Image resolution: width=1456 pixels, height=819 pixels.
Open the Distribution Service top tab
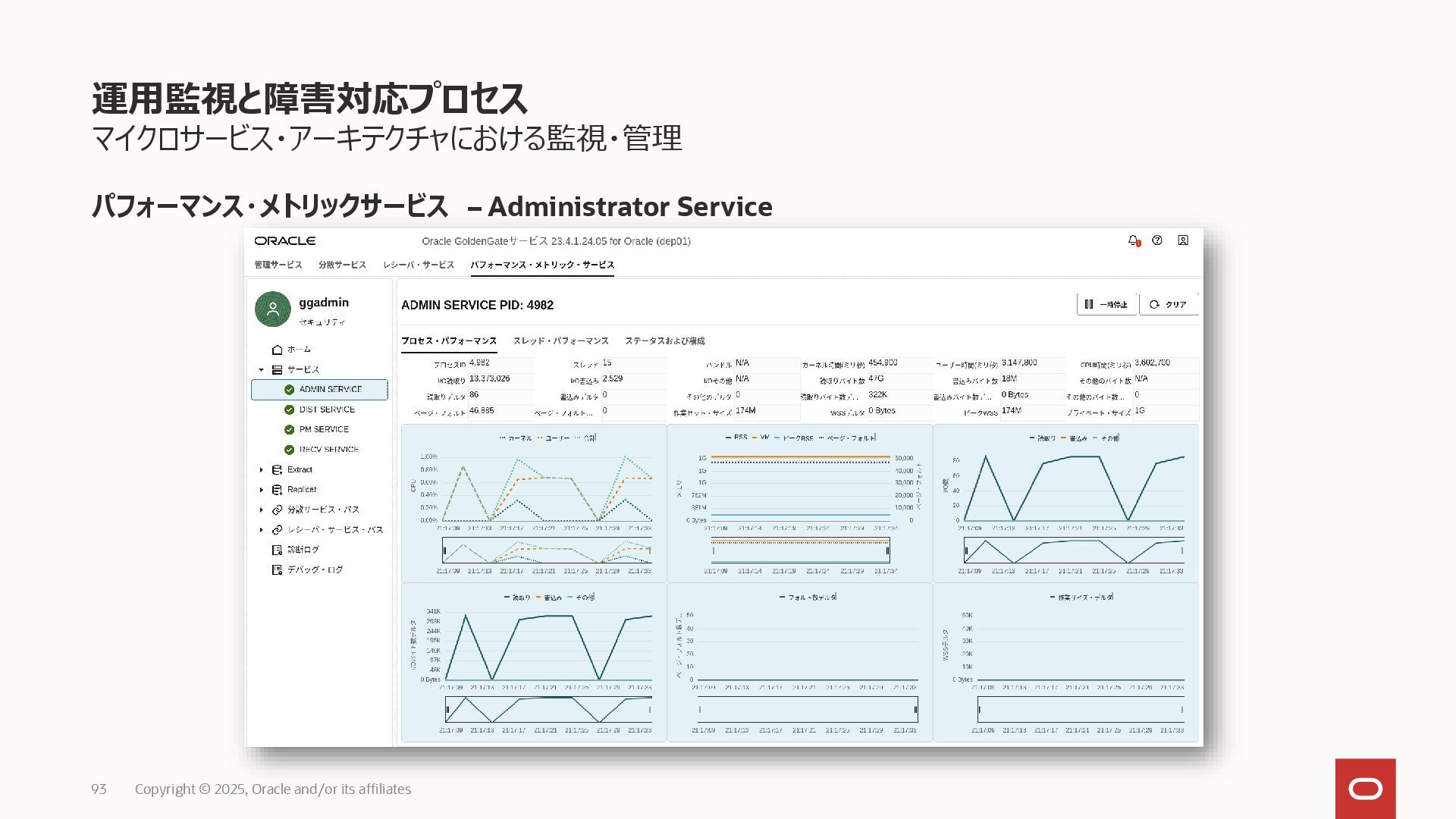pyautogui.click(x=342, y=265)
